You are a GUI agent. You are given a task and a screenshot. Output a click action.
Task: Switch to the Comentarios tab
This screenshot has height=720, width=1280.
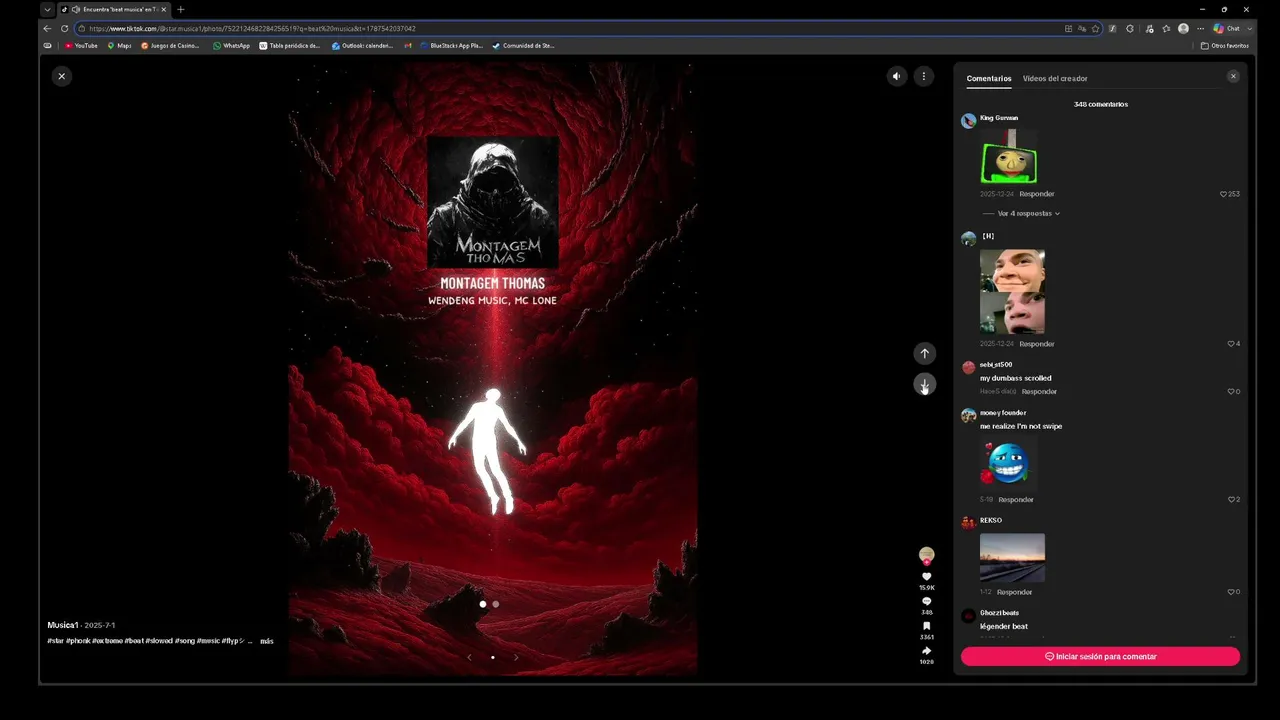[989, 78]
